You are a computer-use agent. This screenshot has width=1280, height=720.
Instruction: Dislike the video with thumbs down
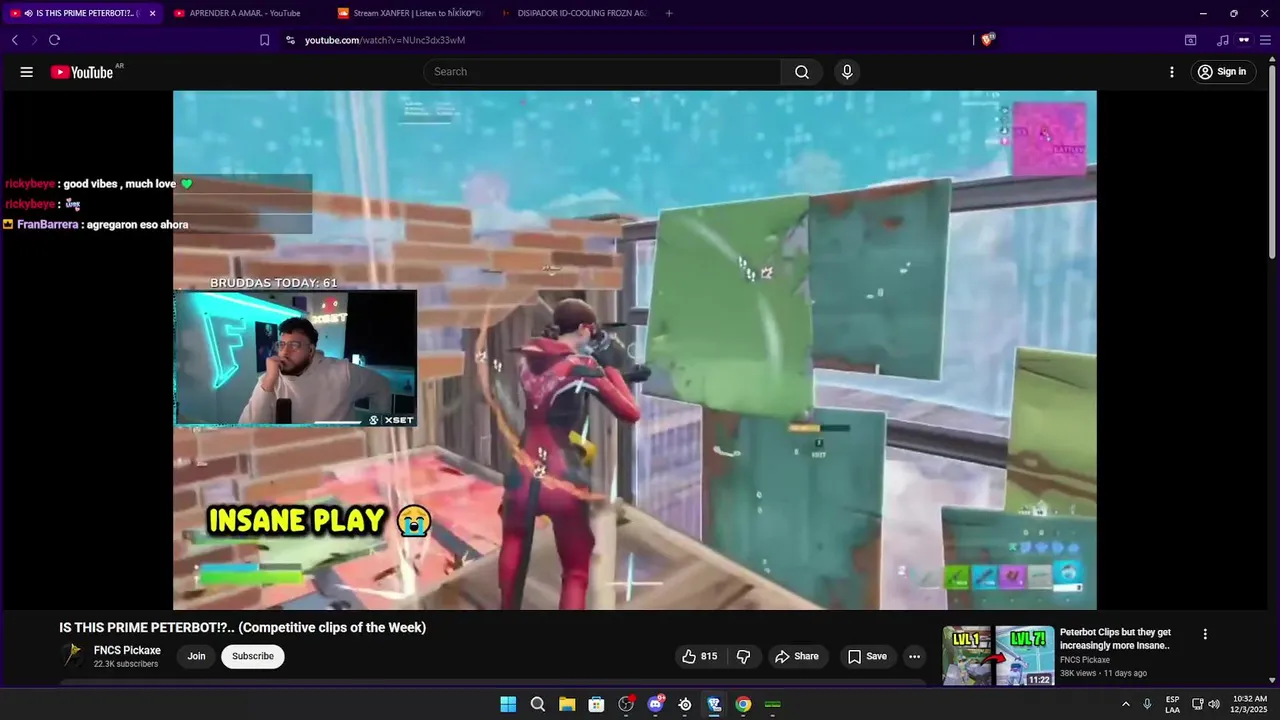(x=744, y=656)
